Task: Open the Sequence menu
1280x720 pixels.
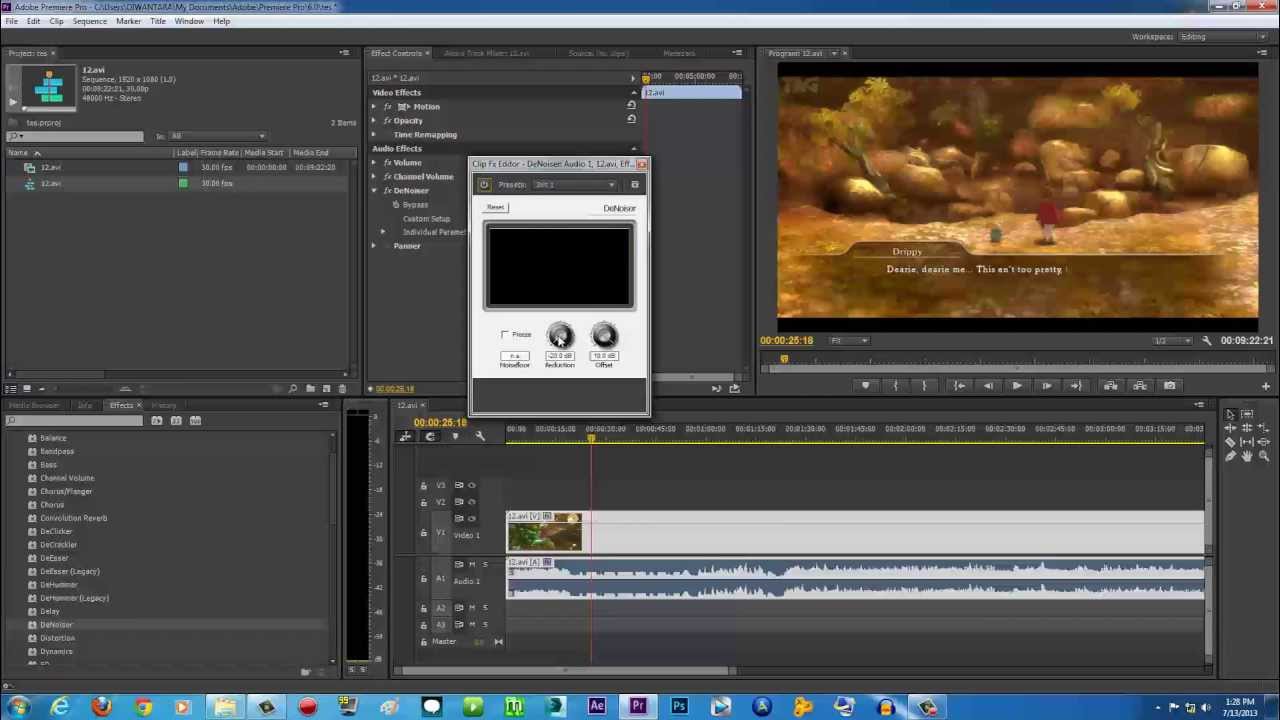Action: coord(89,21)
